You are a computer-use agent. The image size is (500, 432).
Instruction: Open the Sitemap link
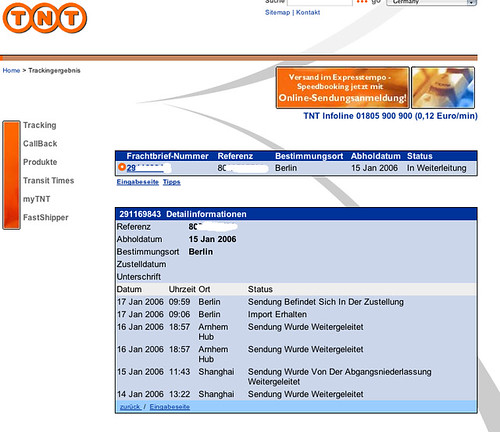click(277, 12)
